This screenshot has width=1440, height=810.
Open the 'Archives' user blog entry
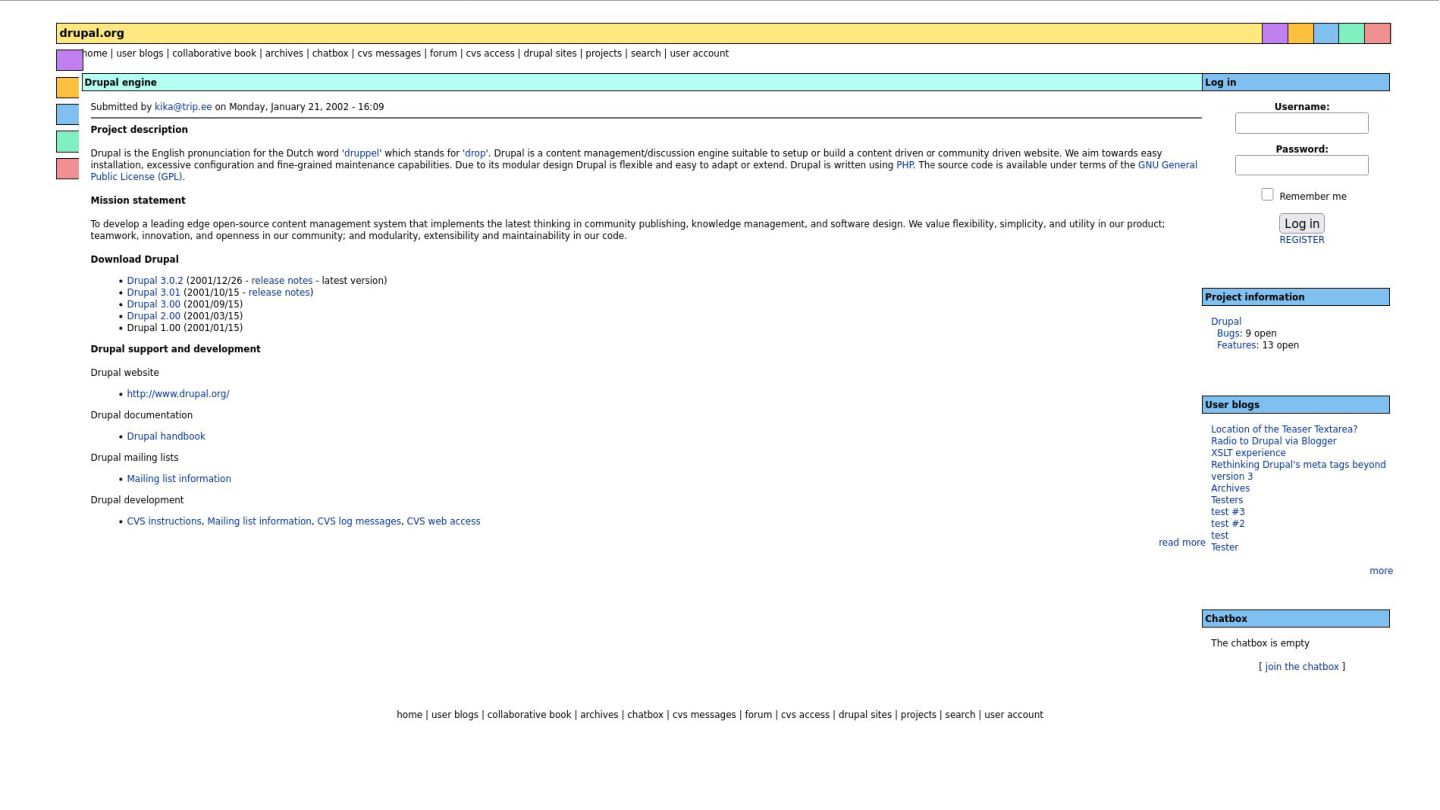point(1230,489)
